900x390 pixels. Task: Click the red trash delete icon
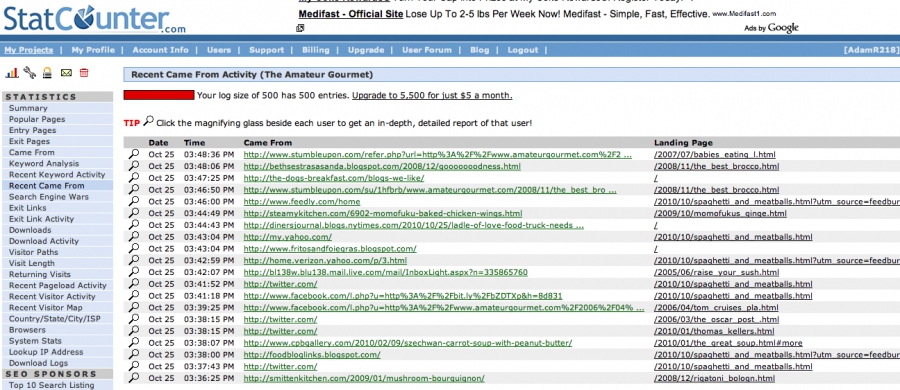click(x=84, y=73)
